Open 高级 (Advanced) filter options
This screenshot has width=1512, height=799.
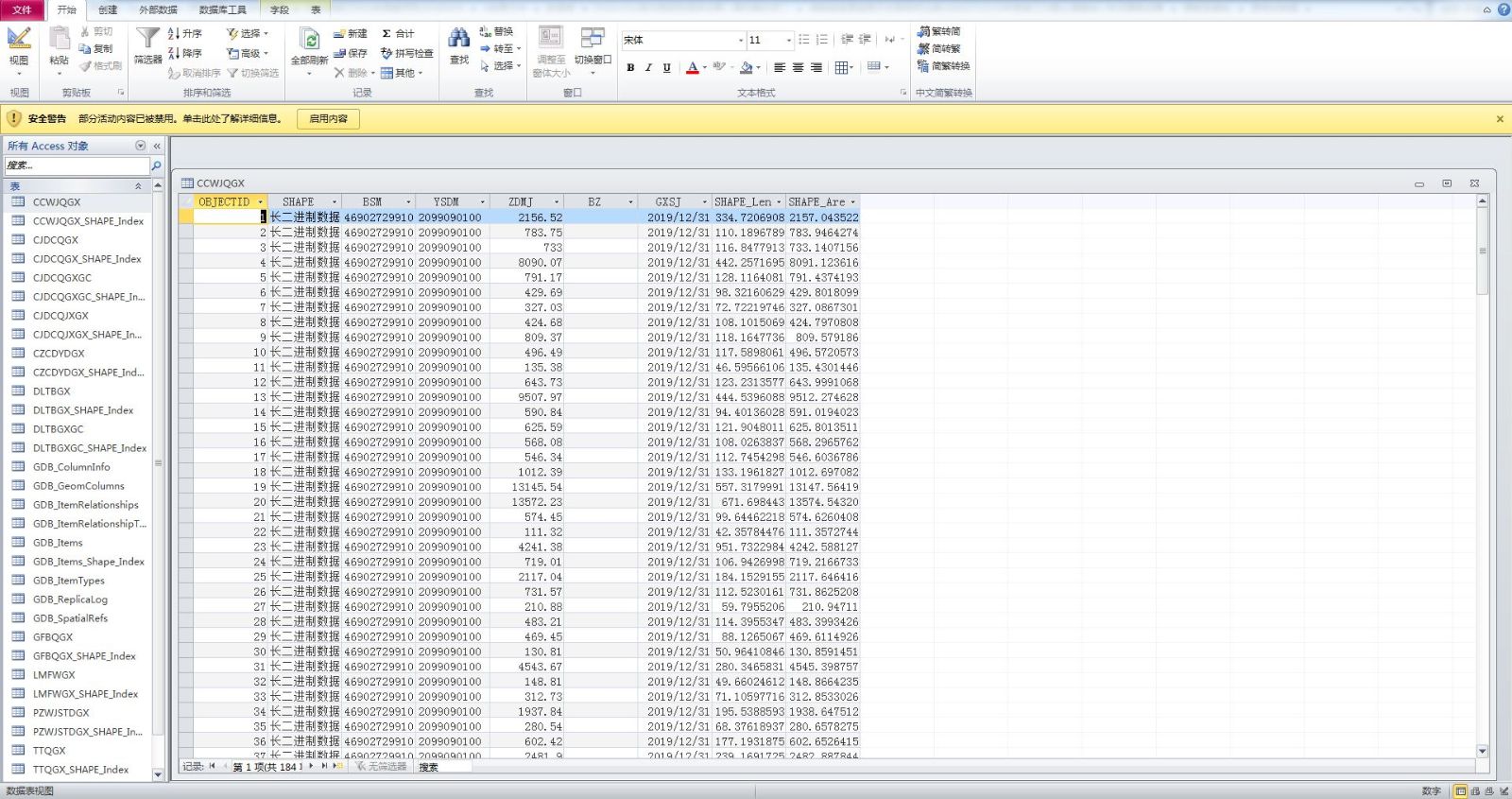click(x=248, y=53)
